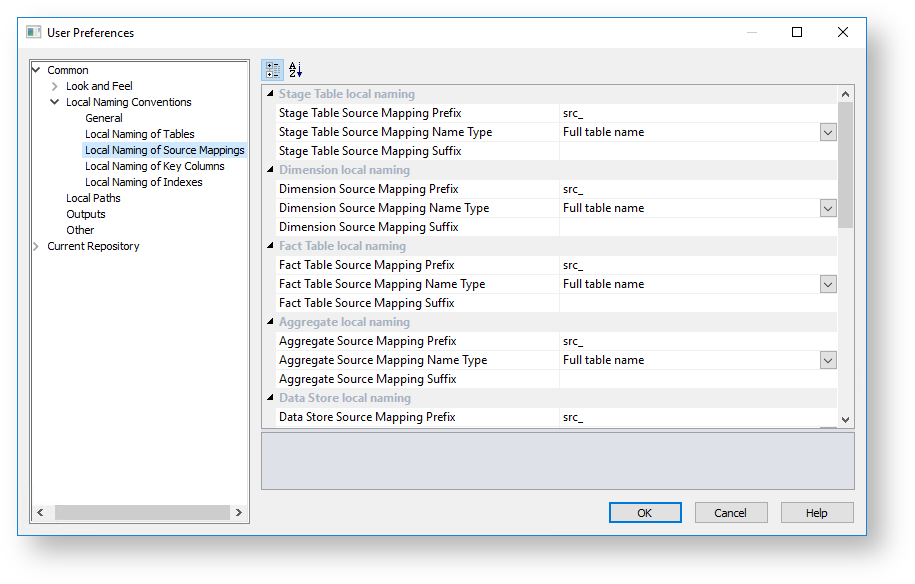Click the Alphabetical sort icon
The height and width of the screenshot is (584, 915).
(x=295, y=70)
